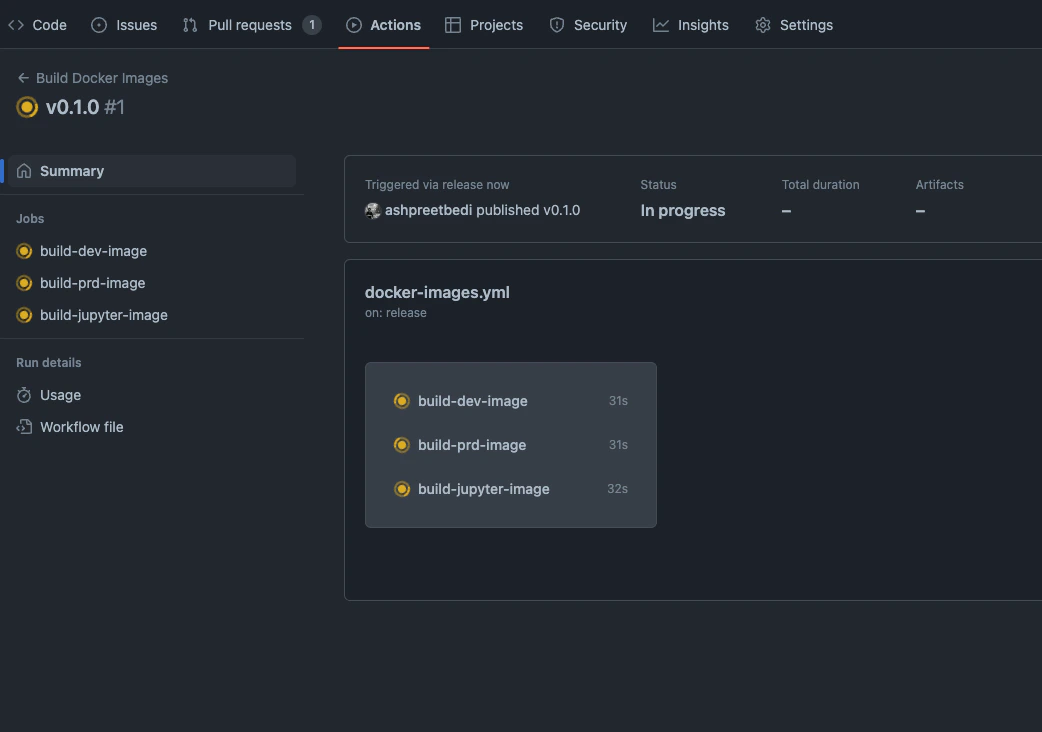Image resolution: width=1042 pixels, height=732 pixels.
Task: Click the Insights graph icon
Action: point(660,24)
